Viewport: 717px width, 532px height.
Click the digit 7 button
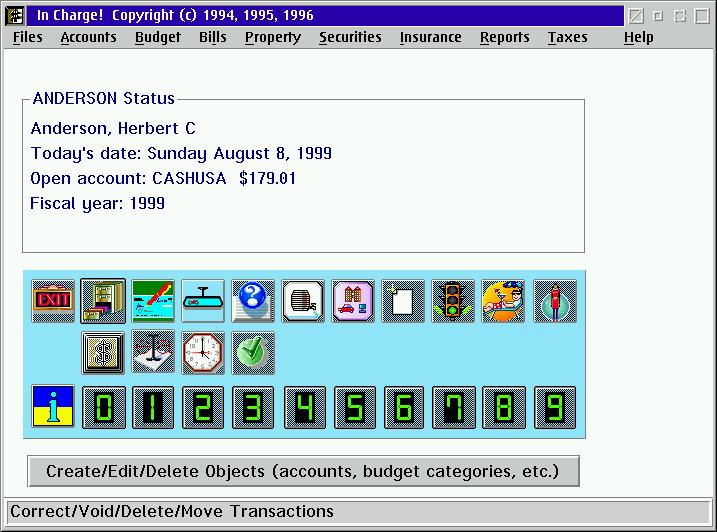(454, 407)
